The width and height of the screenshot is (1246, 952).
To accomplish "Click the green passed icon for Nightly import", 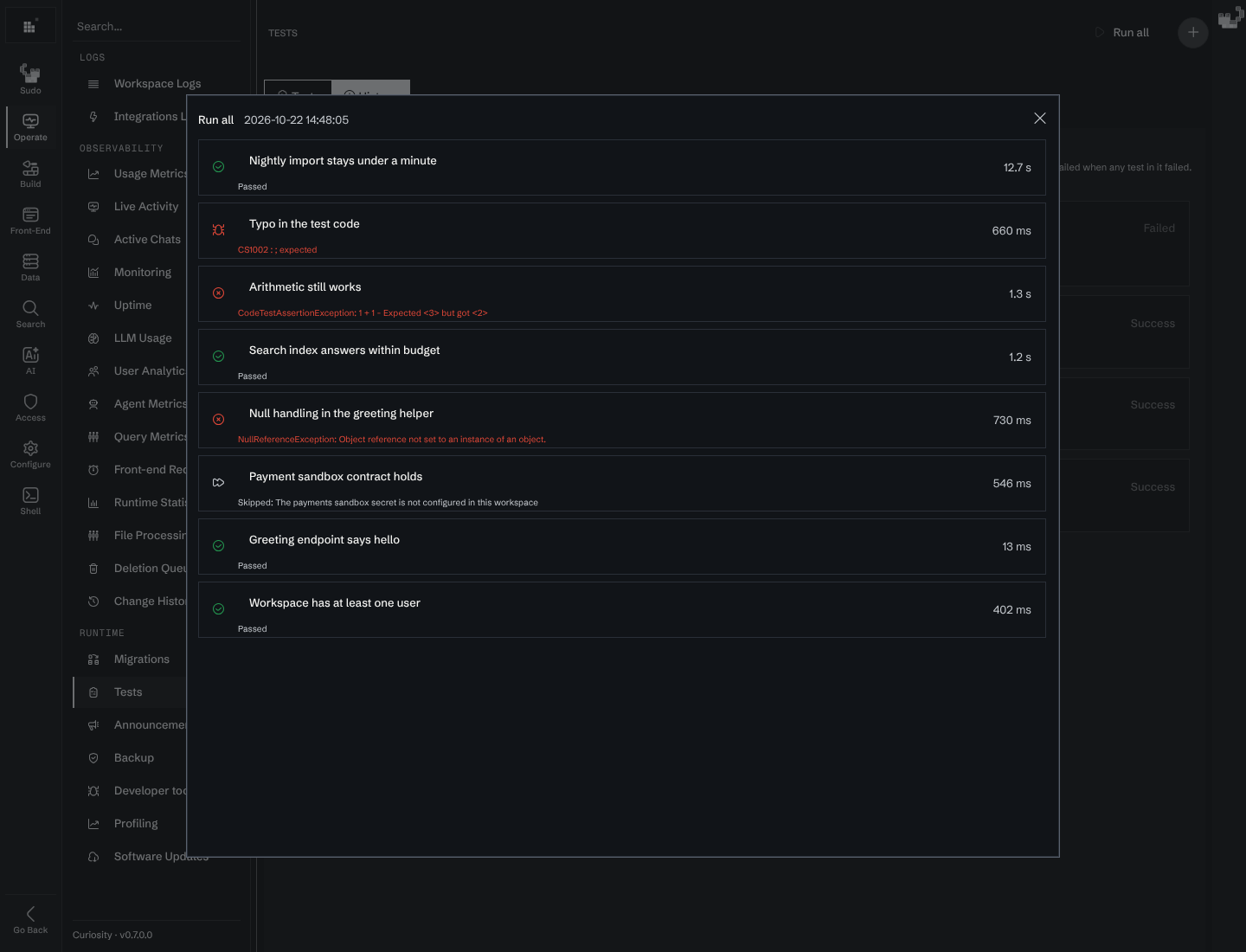I will coord(218,167).
